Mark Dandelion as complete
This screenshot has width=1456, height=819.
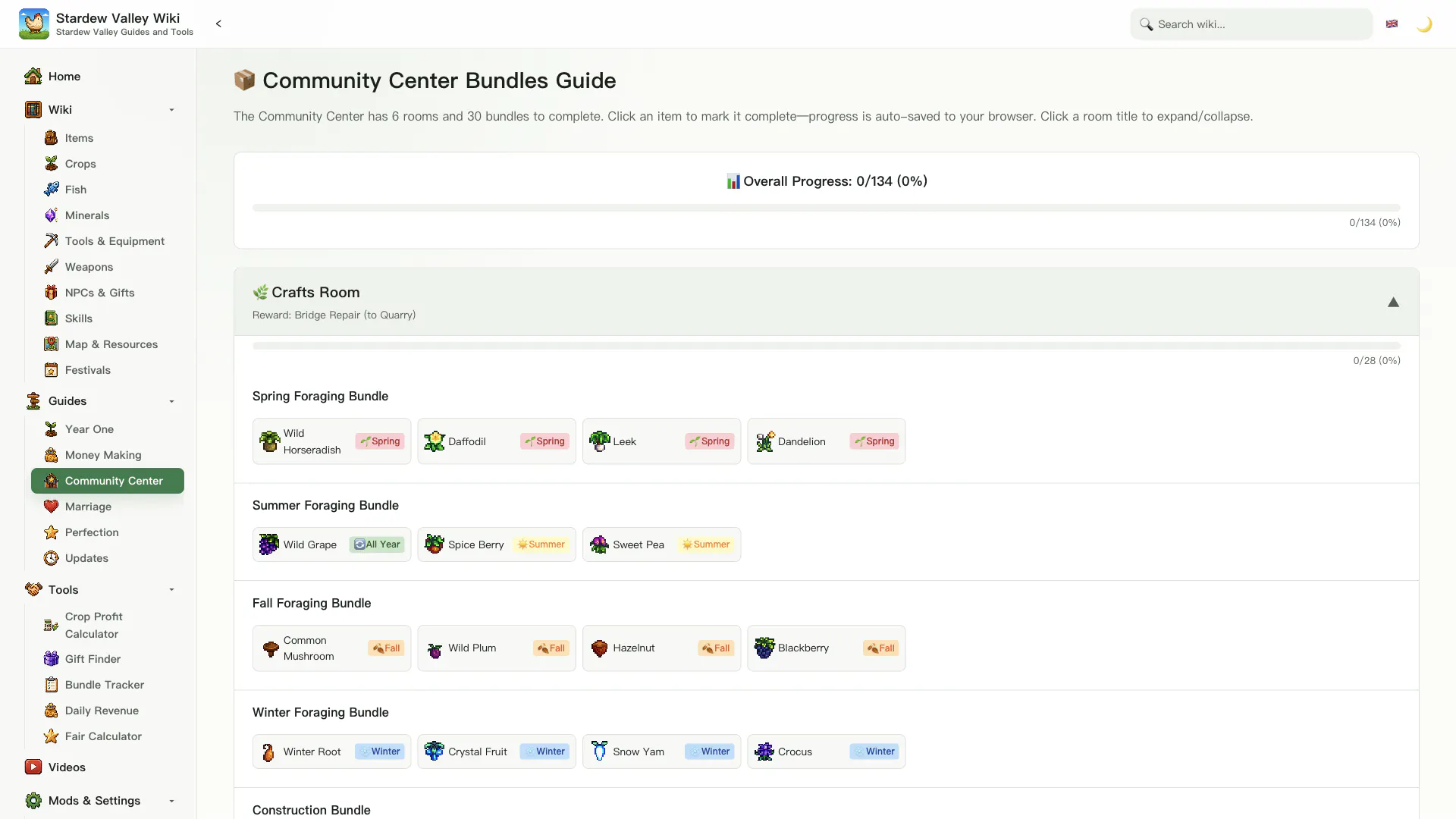826,441
